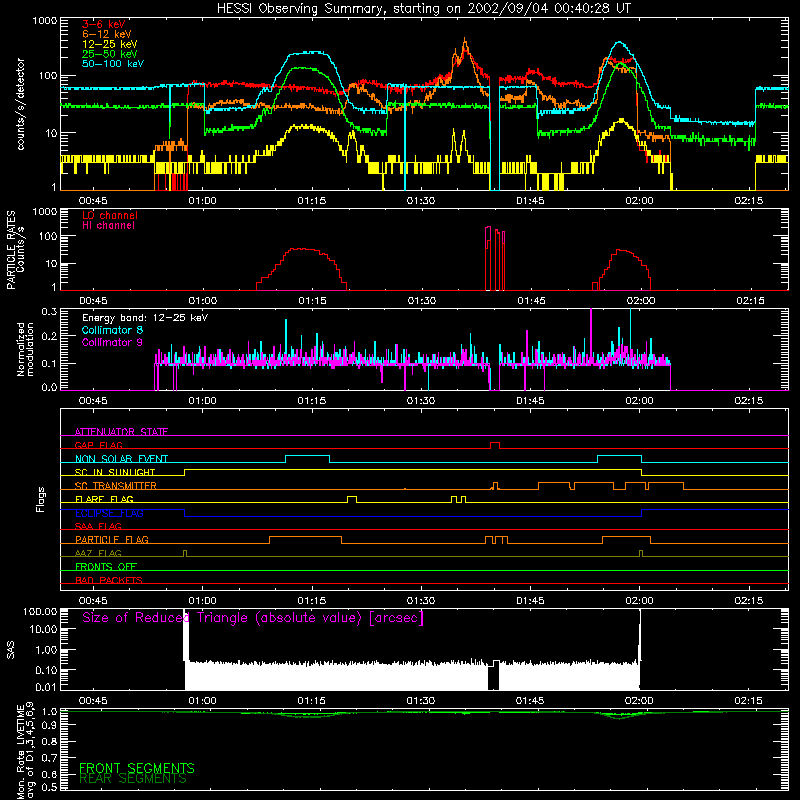Click 01:30 tick under the particle rates plot

coord(422,301)
